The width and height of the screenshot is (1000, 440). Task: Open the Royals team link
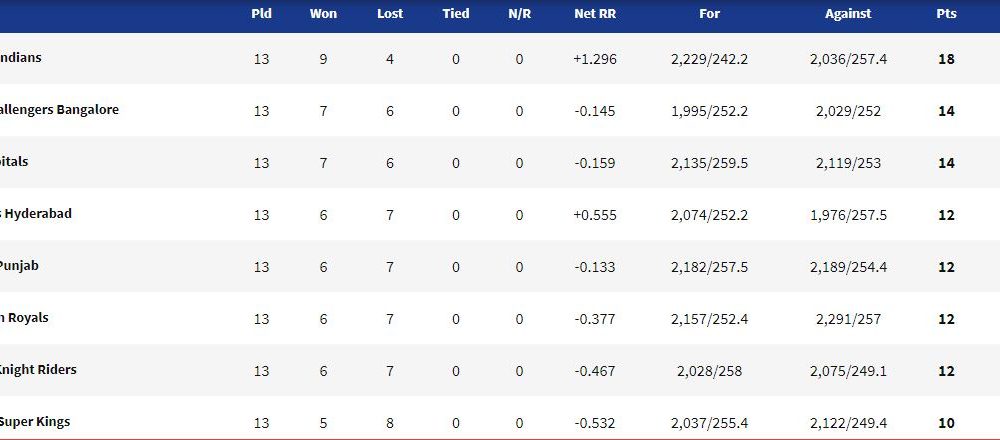24,318
